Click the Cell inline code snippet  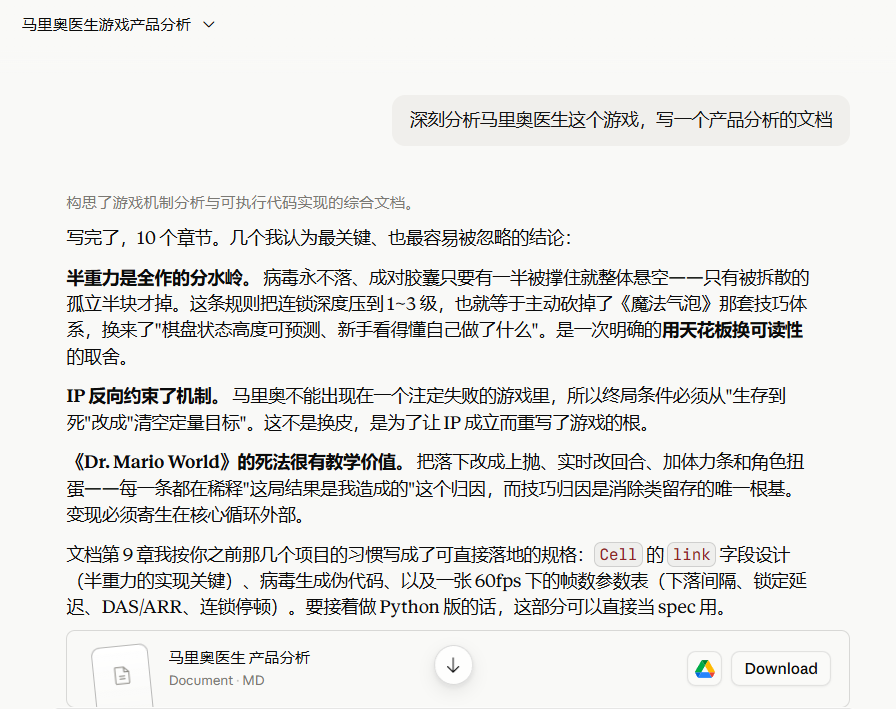618,554
